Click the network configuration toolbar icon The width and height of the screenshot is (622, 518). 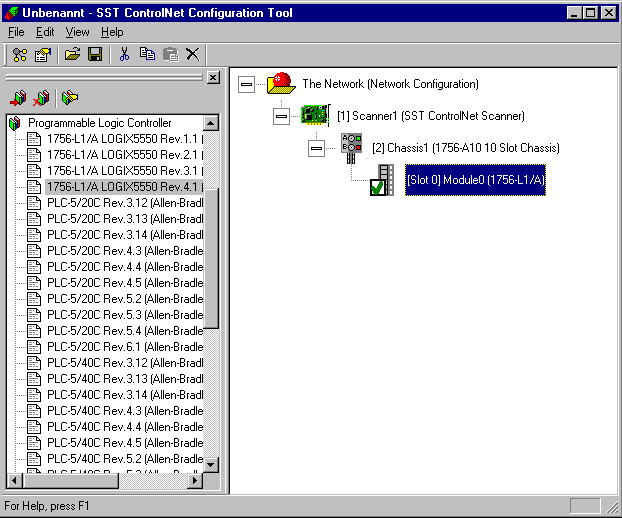click(20, 55)
